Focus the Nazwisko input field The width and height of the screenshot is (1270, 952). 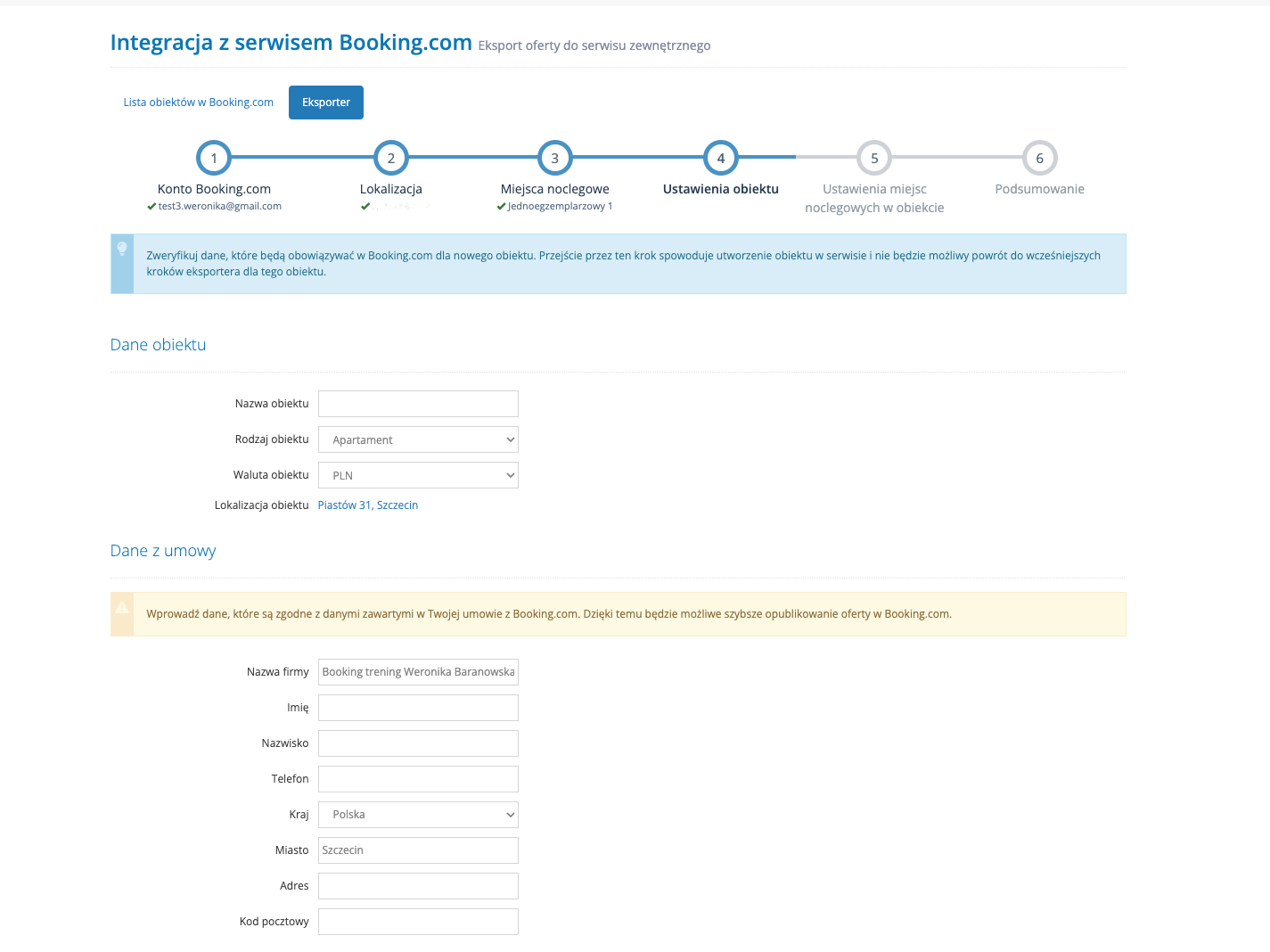click(x=418, y=743)
